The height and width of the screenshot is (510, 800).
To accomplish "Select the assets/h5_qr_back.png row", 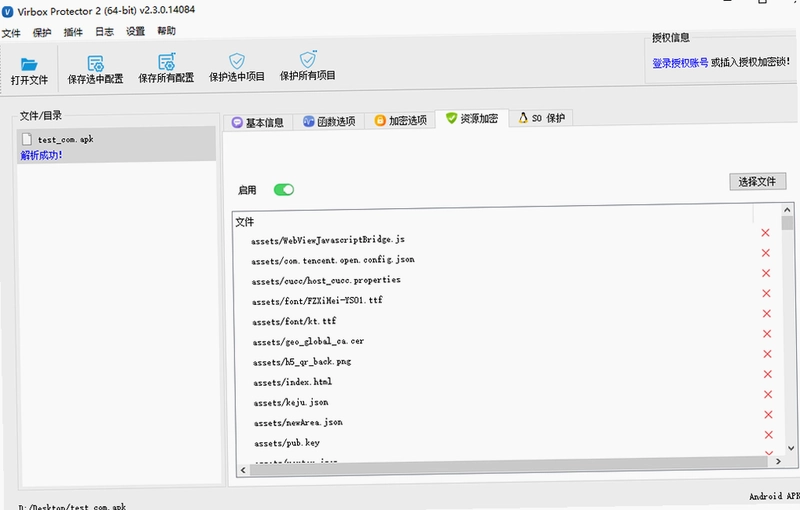I will point(302,362).
